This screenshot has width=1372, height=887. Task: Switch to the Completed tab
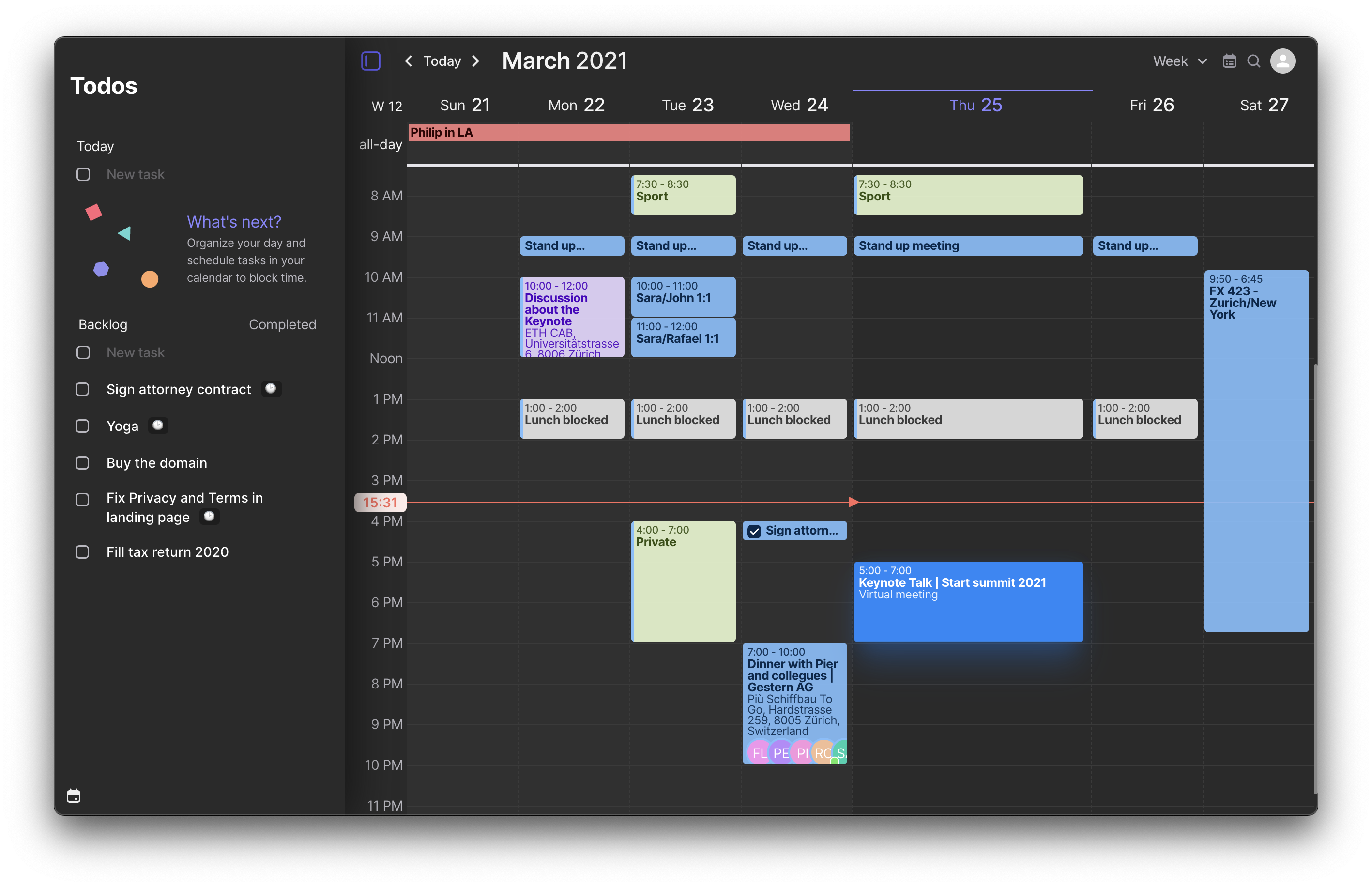coord(282,324)
